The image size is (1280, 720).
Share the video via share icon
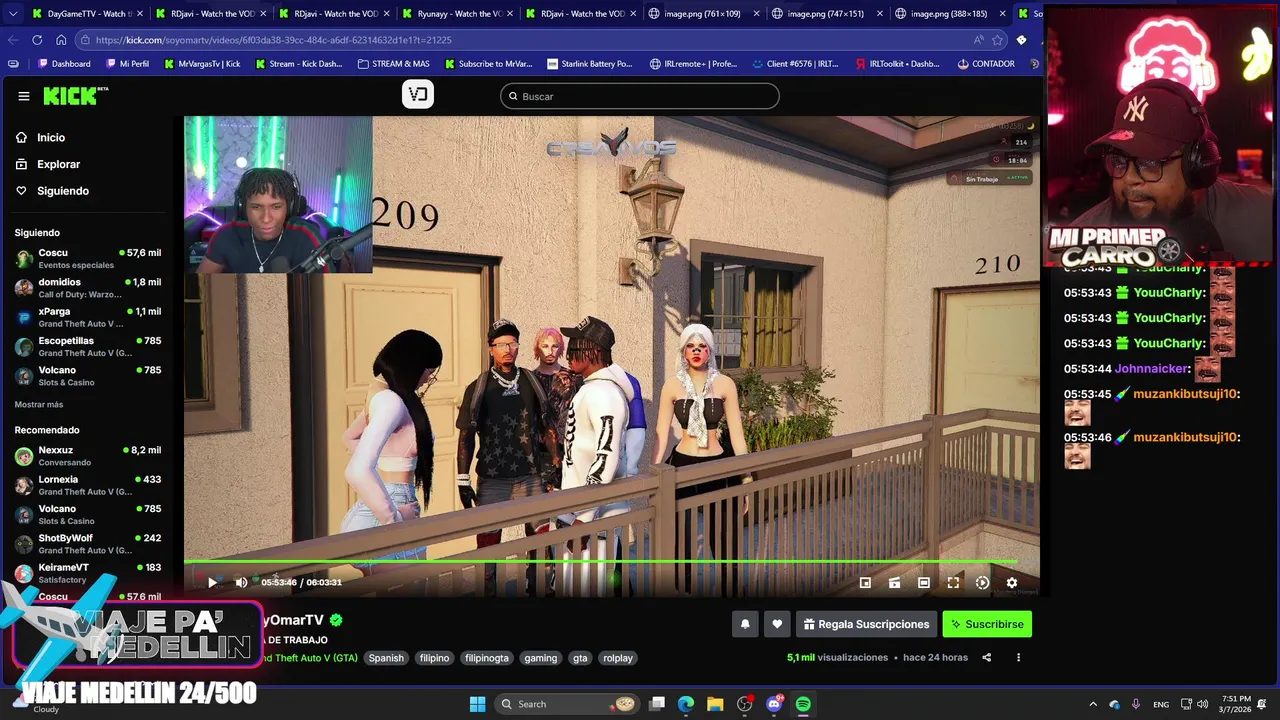[987, 658]
